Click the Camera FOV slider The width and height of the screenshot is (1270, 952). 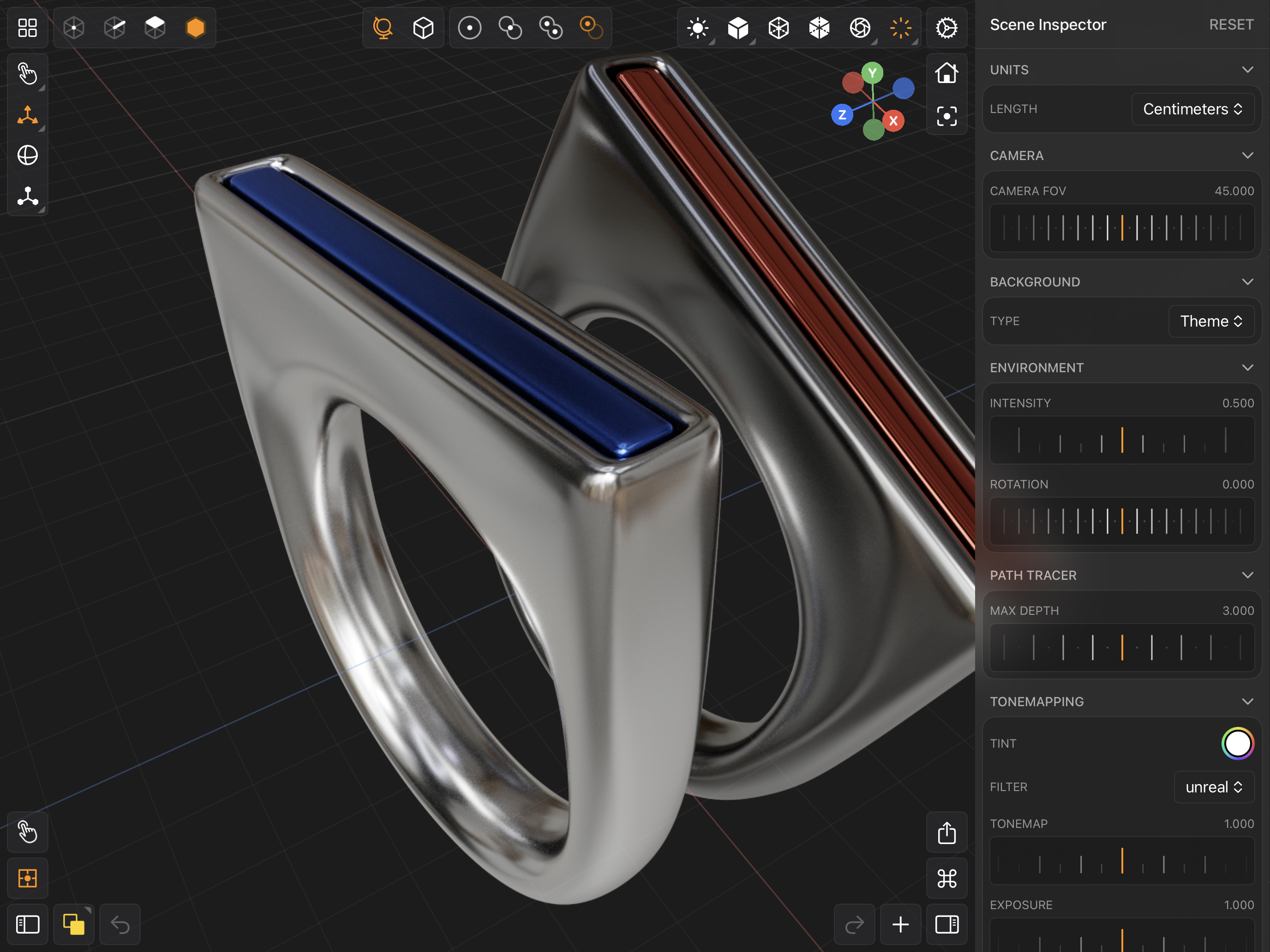[x=1122, y=228]
